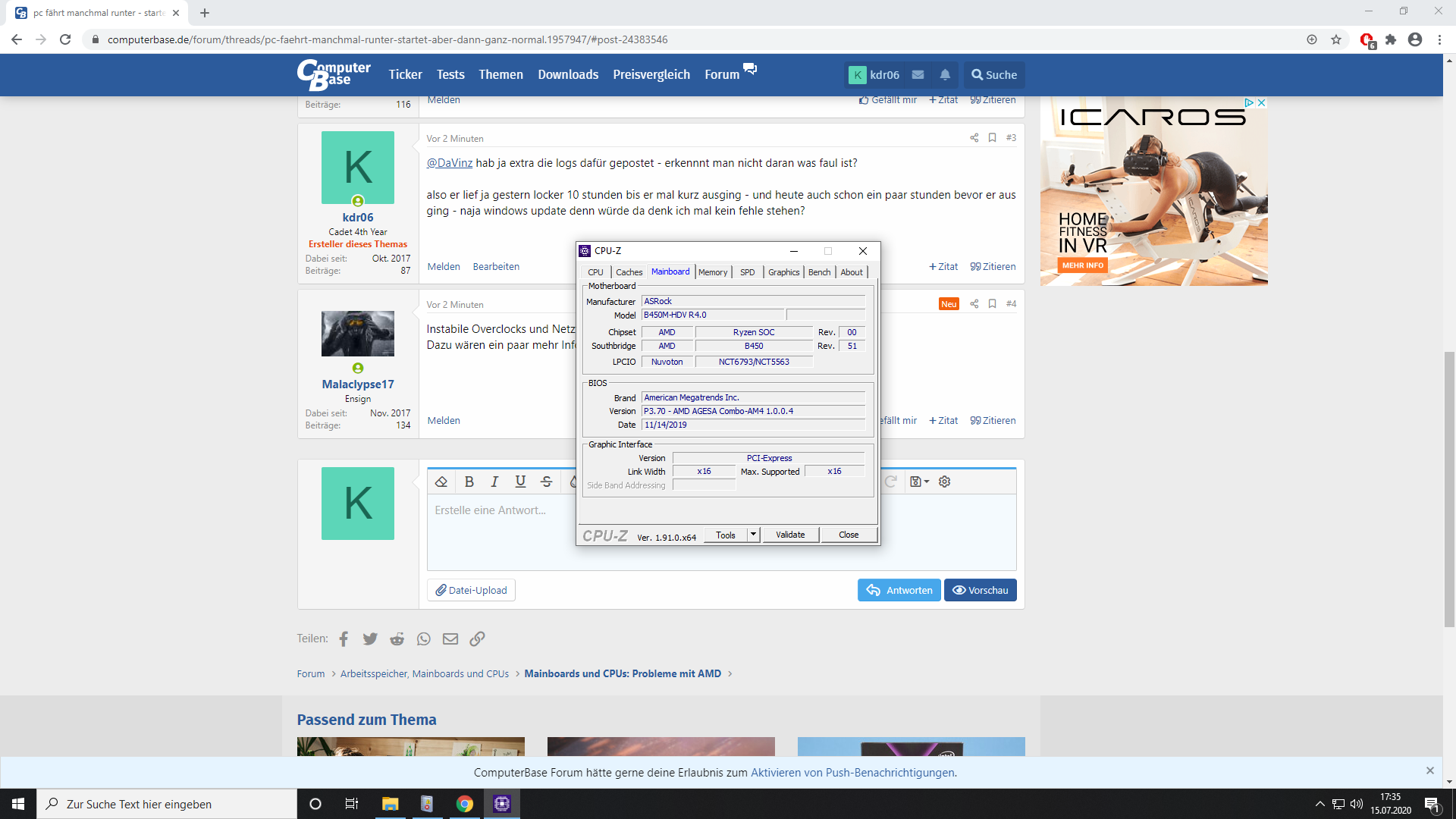Image resolution: width=1456 pixels, height=819 pixels.
Task: Switch to the Memory tab in CPU-Z
Action: (713, 272)
